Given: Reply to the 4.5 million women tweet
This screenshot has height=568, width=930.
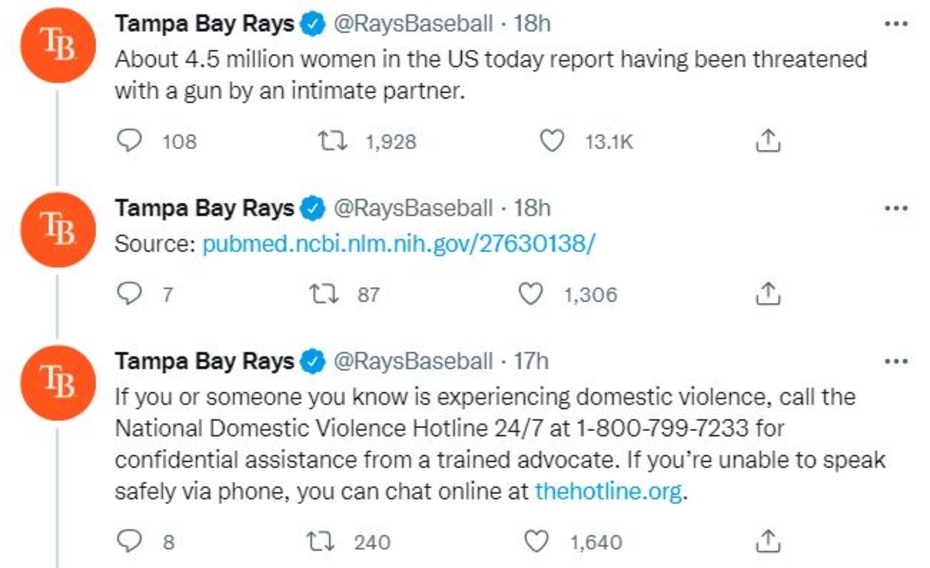Looking at the screenshot, I should [x=129, y=141].
